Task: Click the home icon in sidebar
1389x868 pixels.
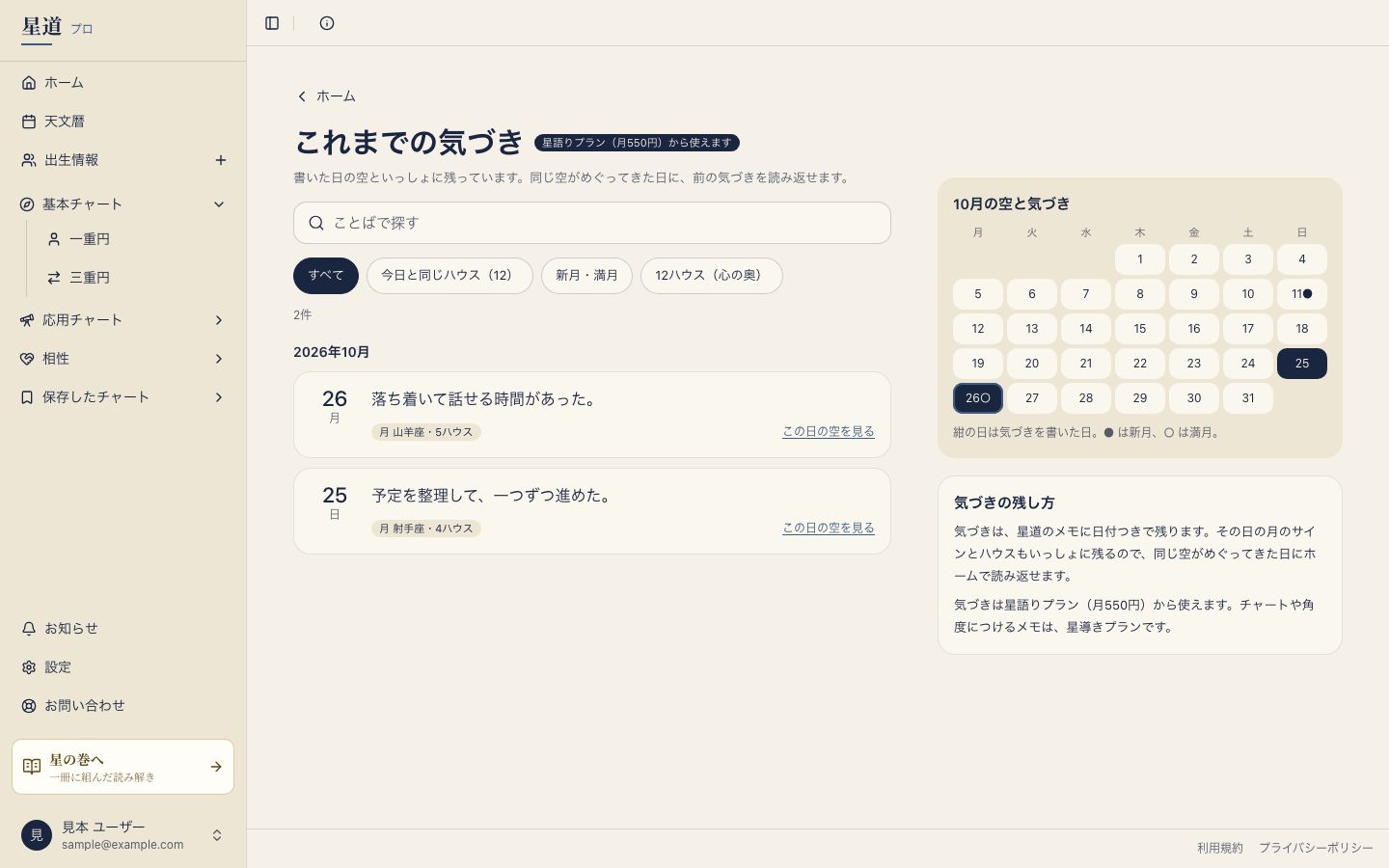Action: (x=29, y=83)
